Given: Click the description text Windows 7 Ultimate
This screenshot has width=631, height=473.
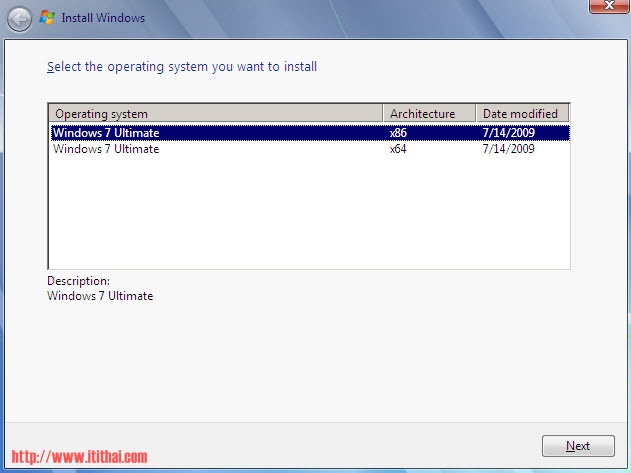Looking at the screenshot, I should click(100, 296).
